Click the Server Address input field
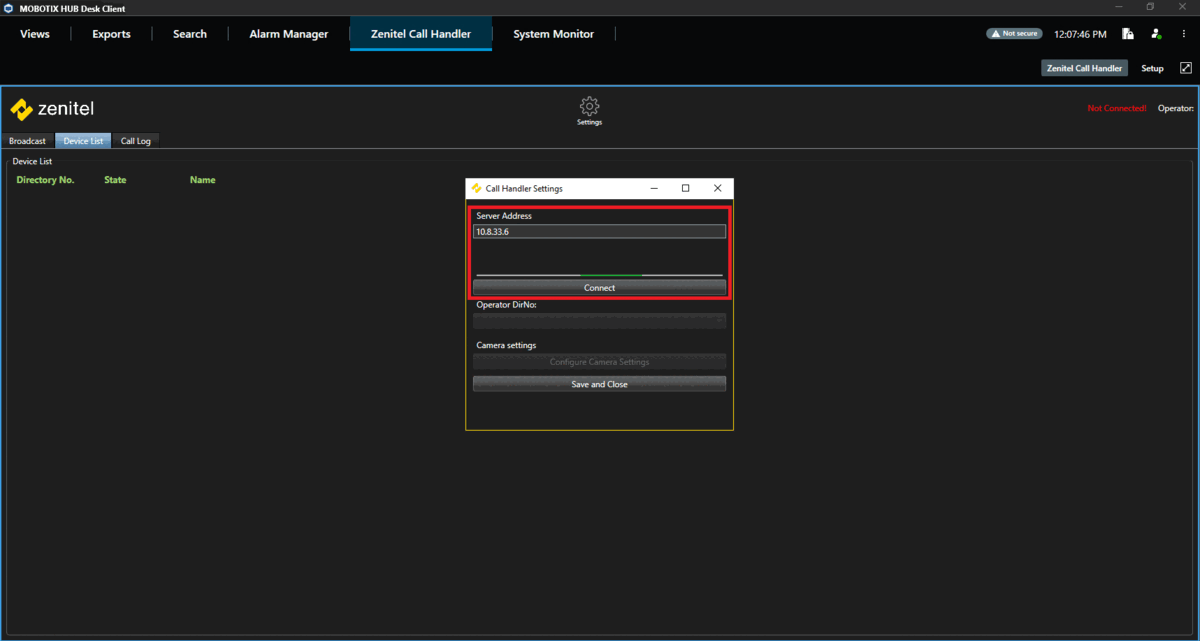 599,231
